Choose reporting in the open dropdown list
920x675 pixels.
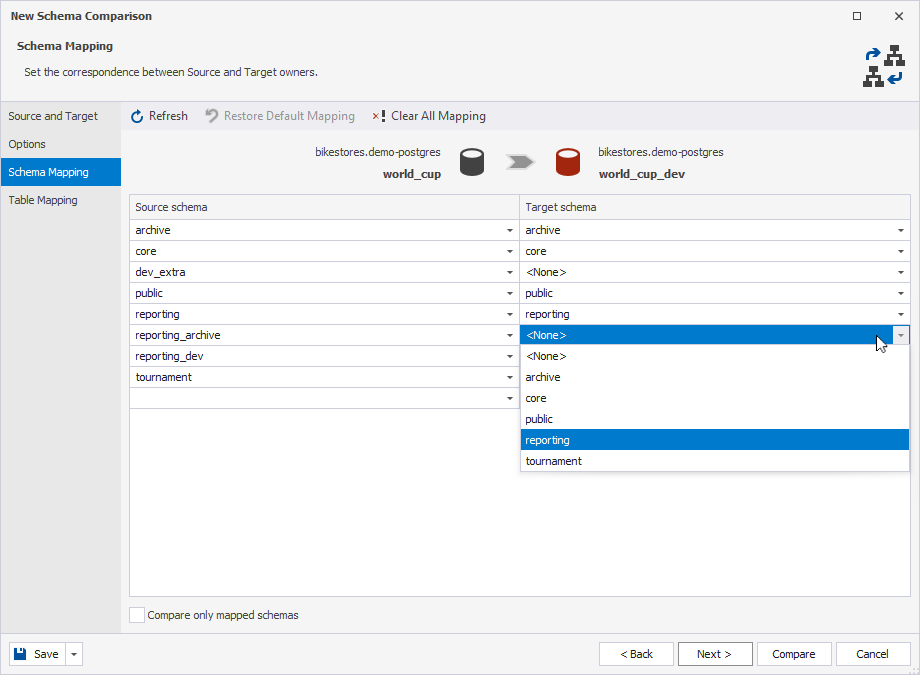tap(715, 440)
